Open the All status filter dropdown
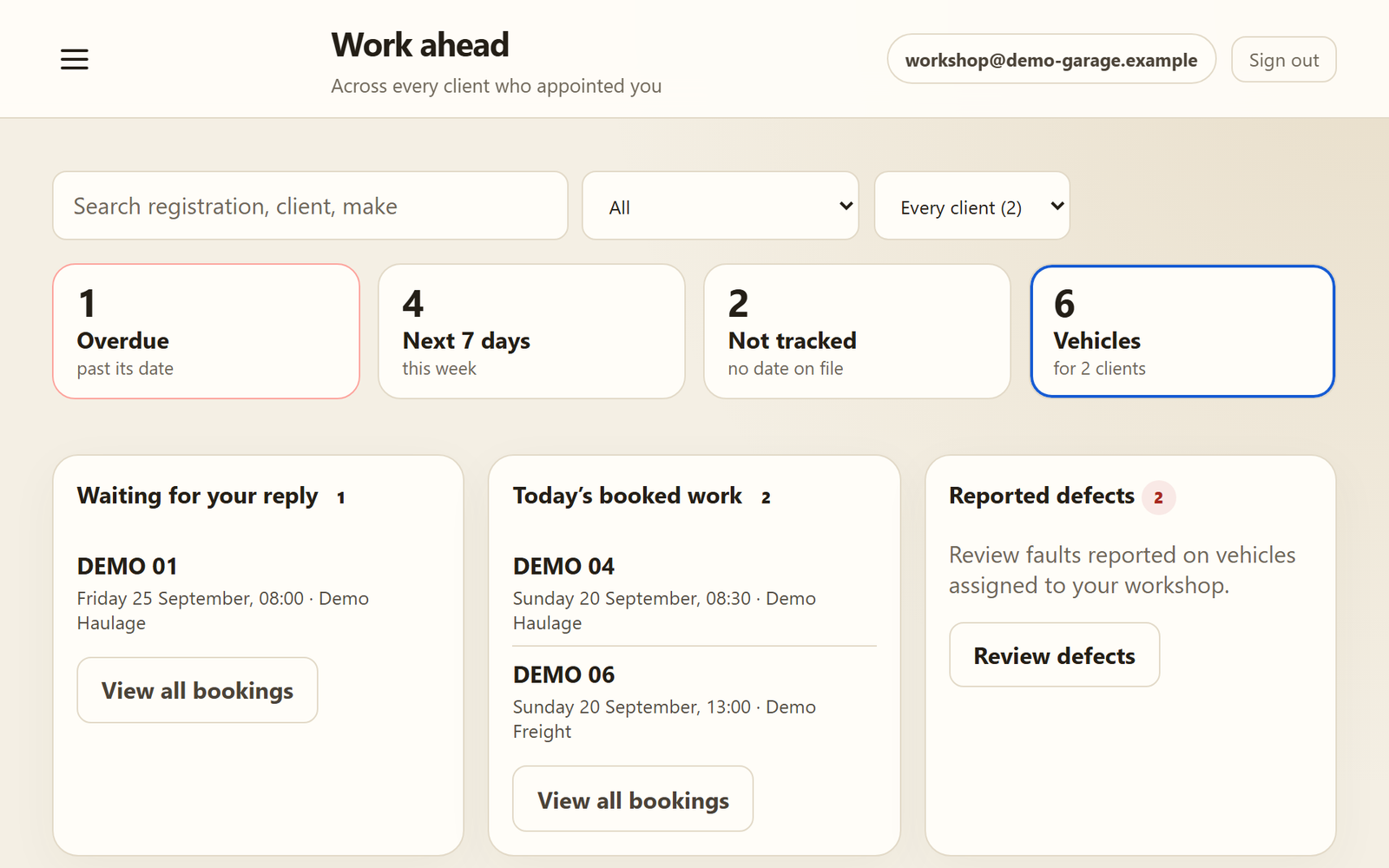Viewport: 1389px width, 868px height. 720,206
